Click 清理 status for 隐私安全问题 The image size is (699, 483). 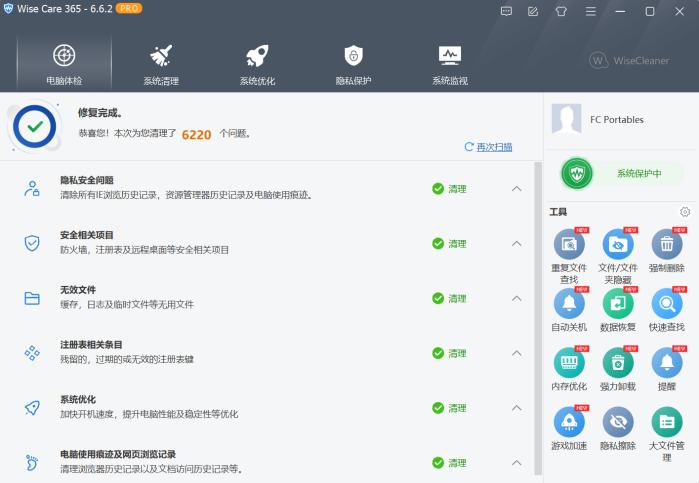tap(449, 189)
